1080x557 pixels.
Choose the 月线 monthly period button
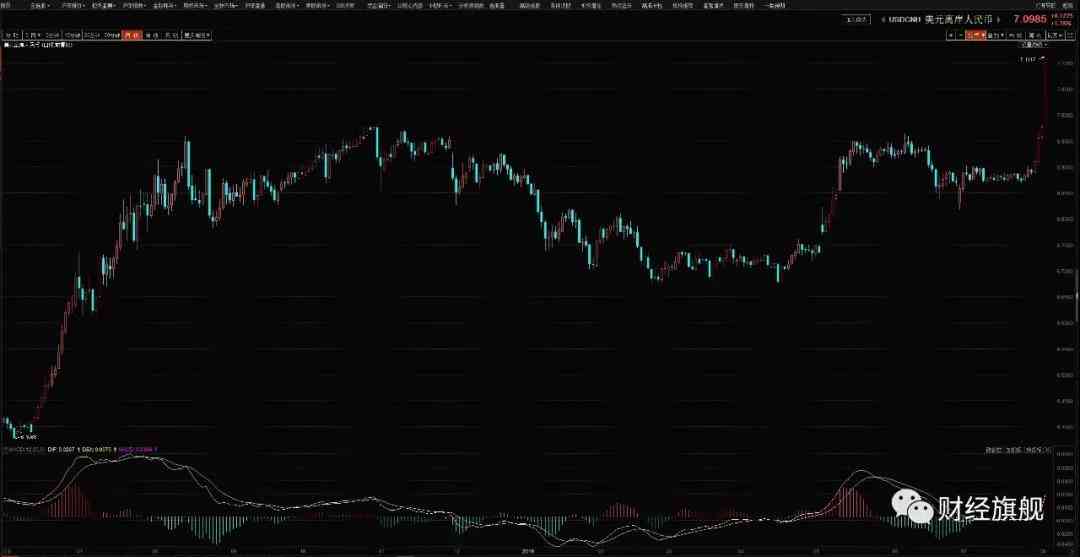[172, 36]
